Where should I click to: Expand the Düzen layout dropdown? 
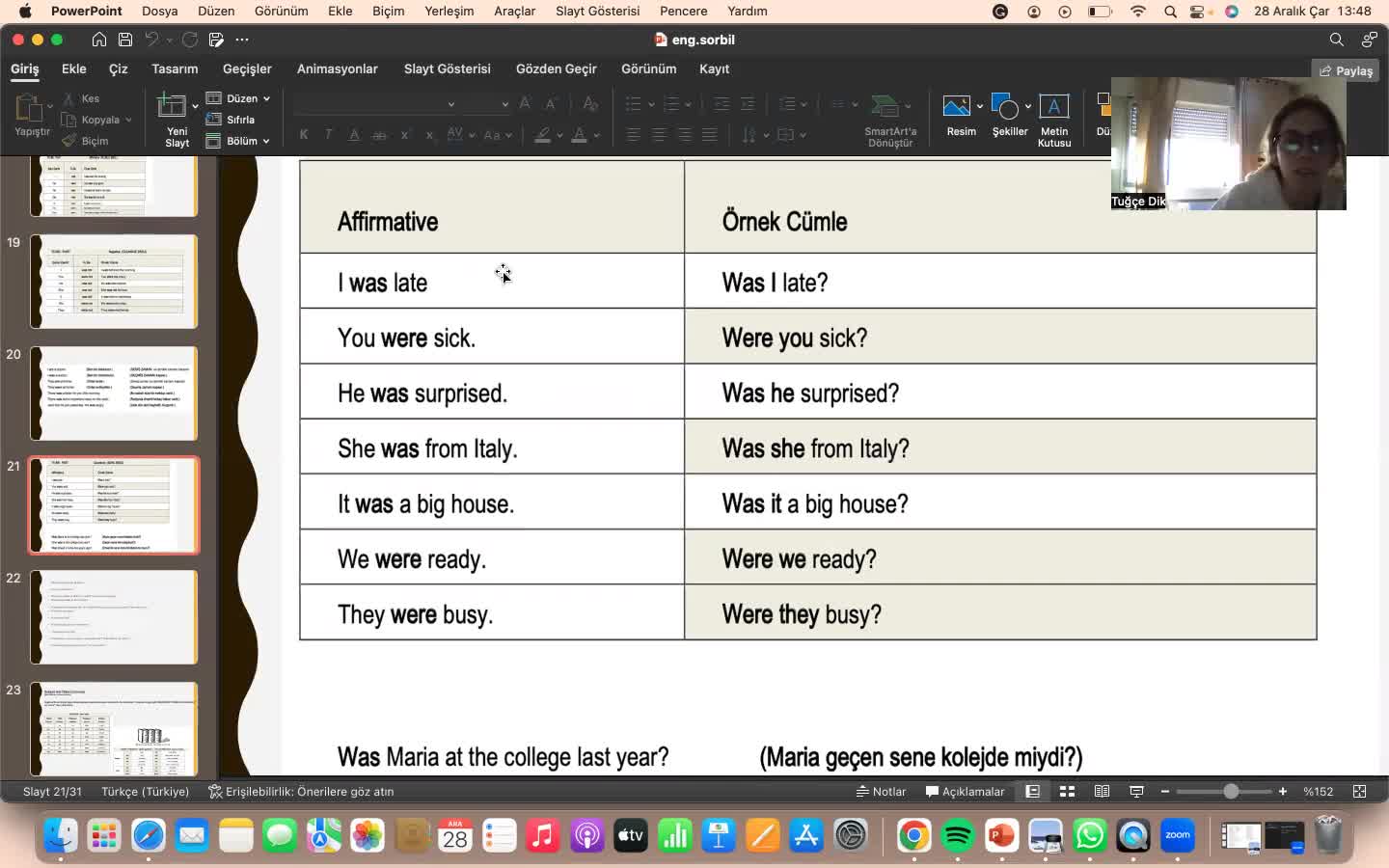click(266, 98)
